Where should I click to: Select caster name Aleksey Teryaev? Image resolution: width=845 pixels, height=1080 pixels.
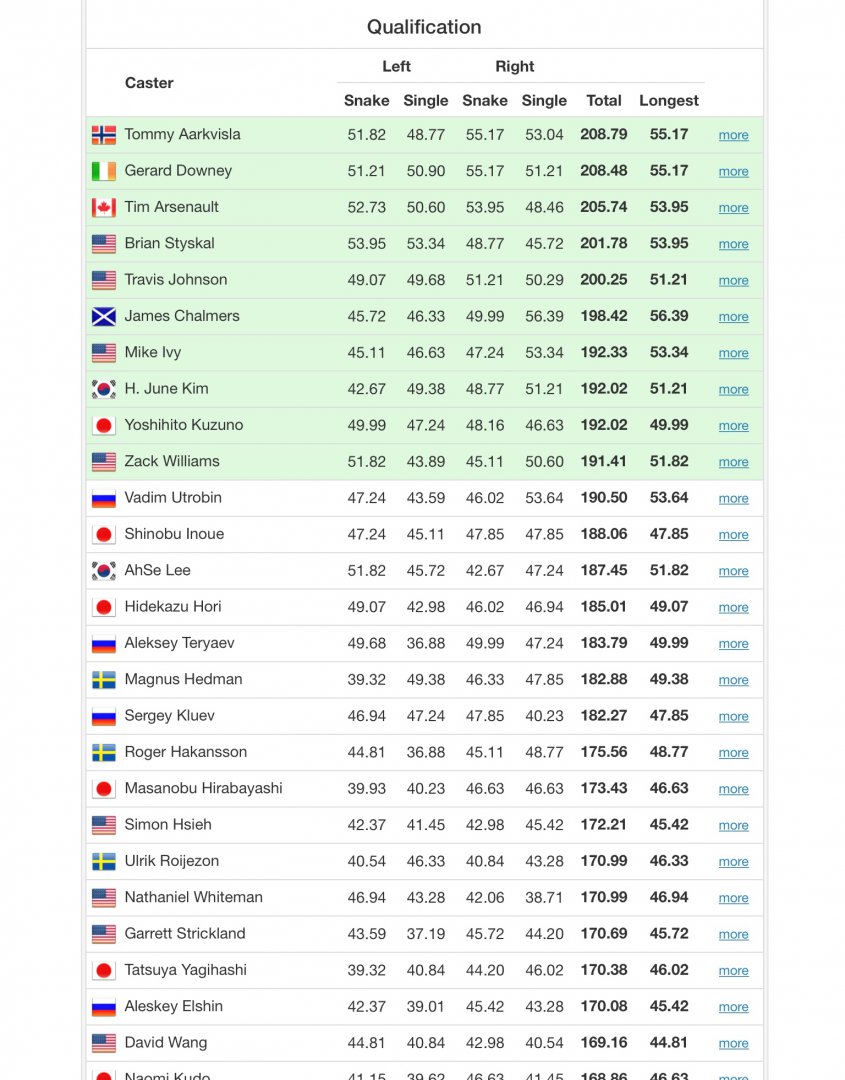click(179, 643)
